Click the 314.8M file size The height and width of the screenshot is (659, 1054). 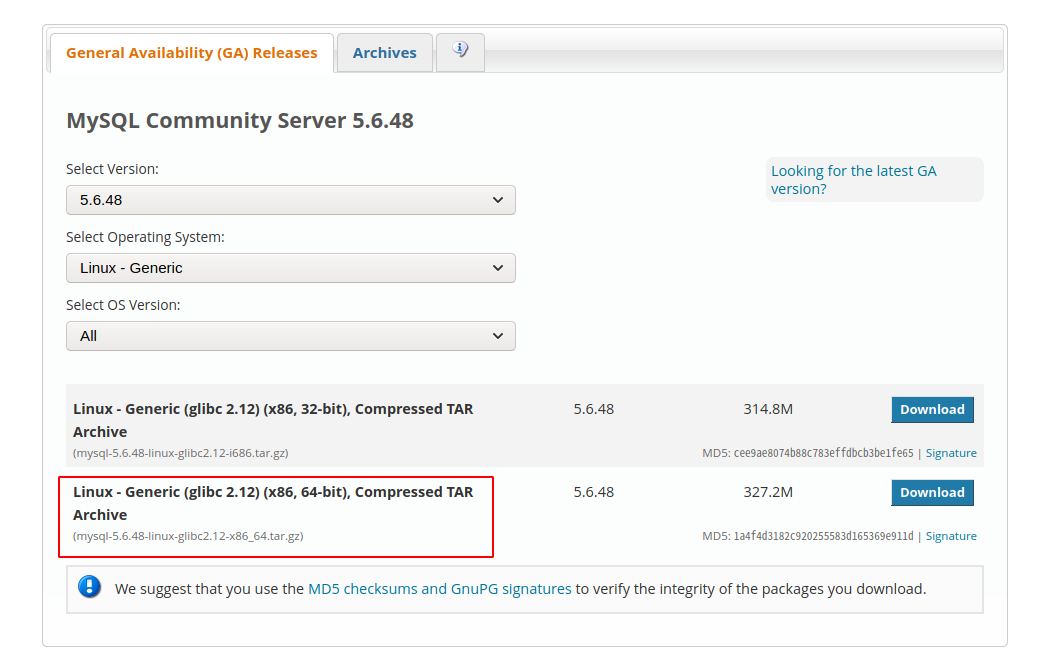coord(768,409)
